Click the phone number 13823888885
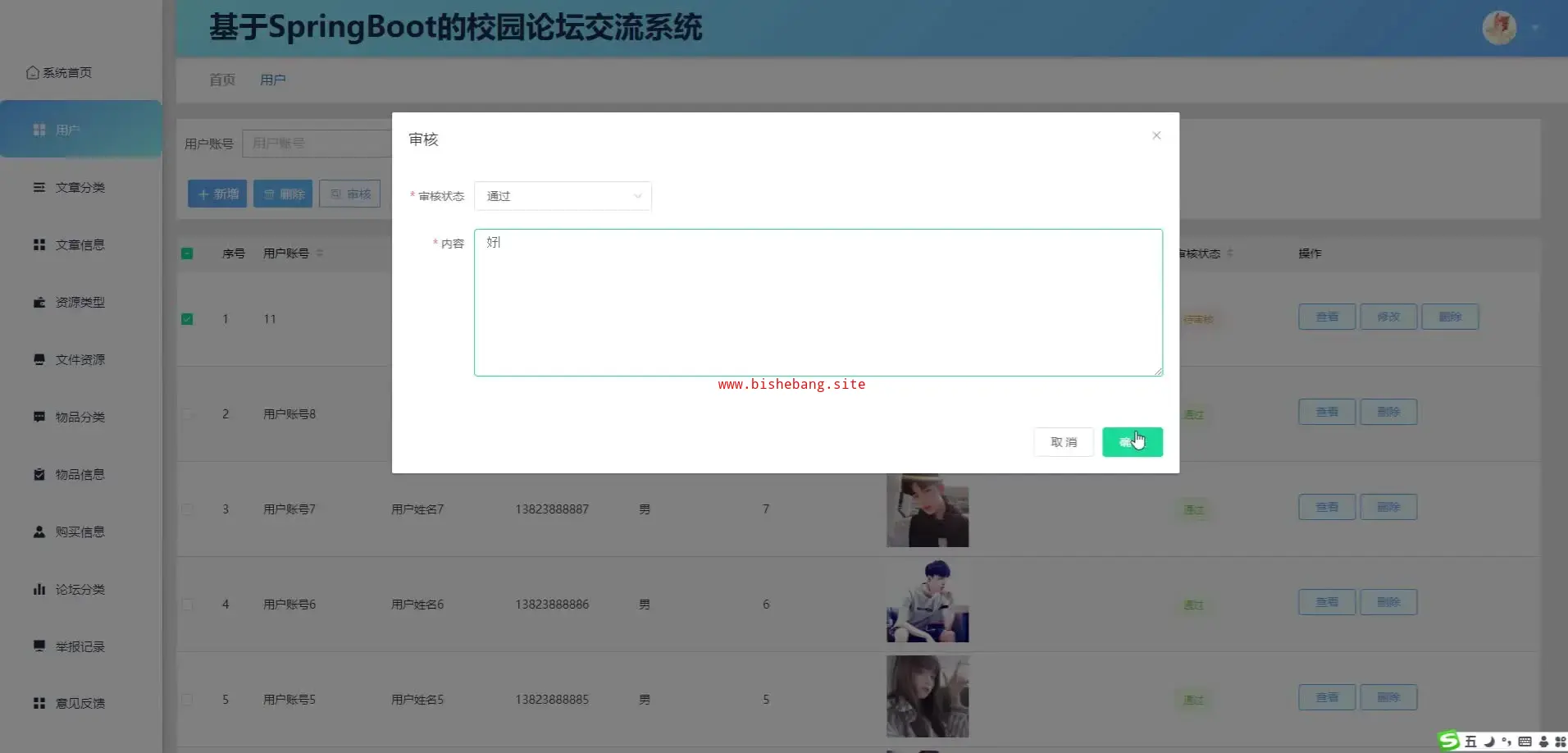The image size is (1568, 753). pyautogui.click(x=552, y=700)
